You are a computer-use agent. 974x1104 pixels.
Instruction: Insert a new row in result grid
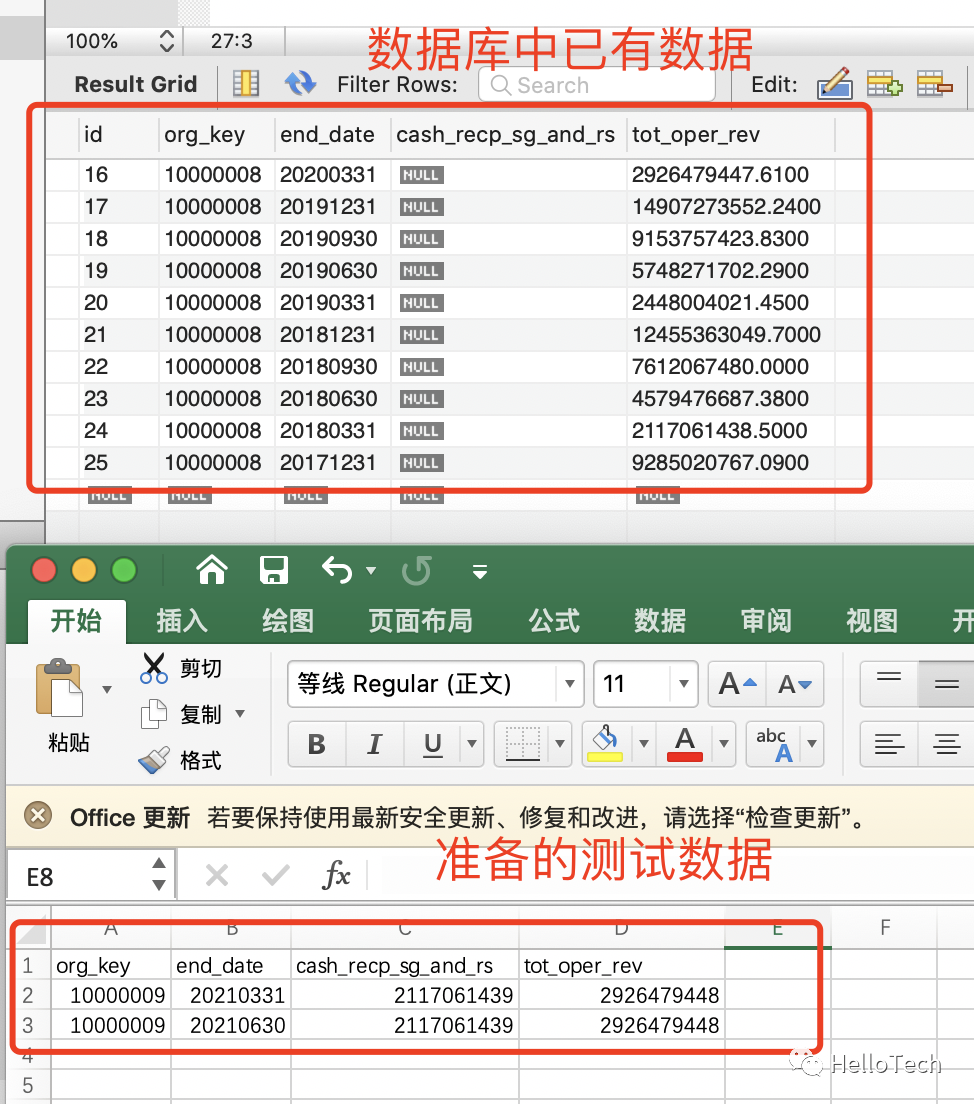(x=885, y=84)
